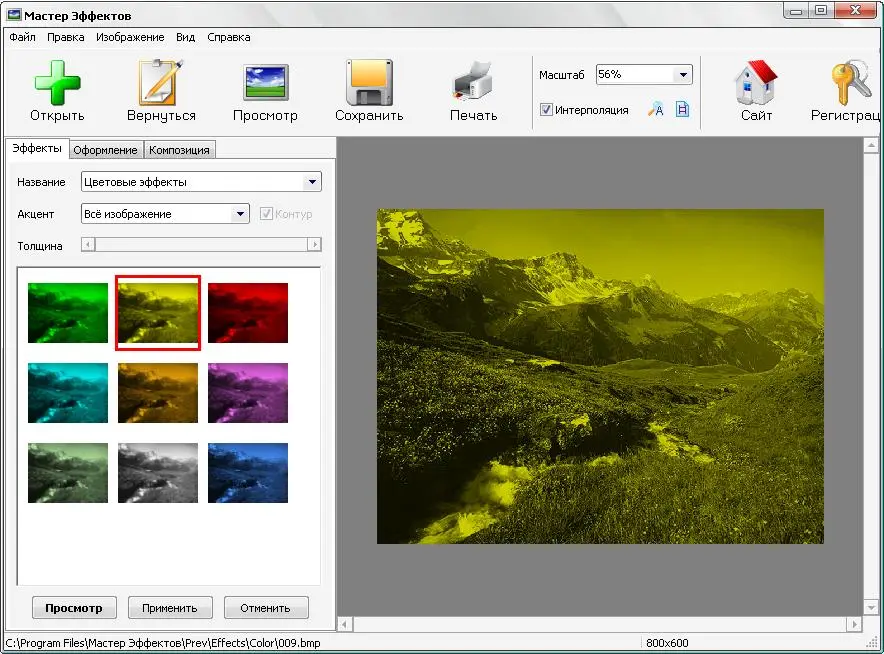Expand the Масштаб 56% dropdown

(x=683, y=75)
